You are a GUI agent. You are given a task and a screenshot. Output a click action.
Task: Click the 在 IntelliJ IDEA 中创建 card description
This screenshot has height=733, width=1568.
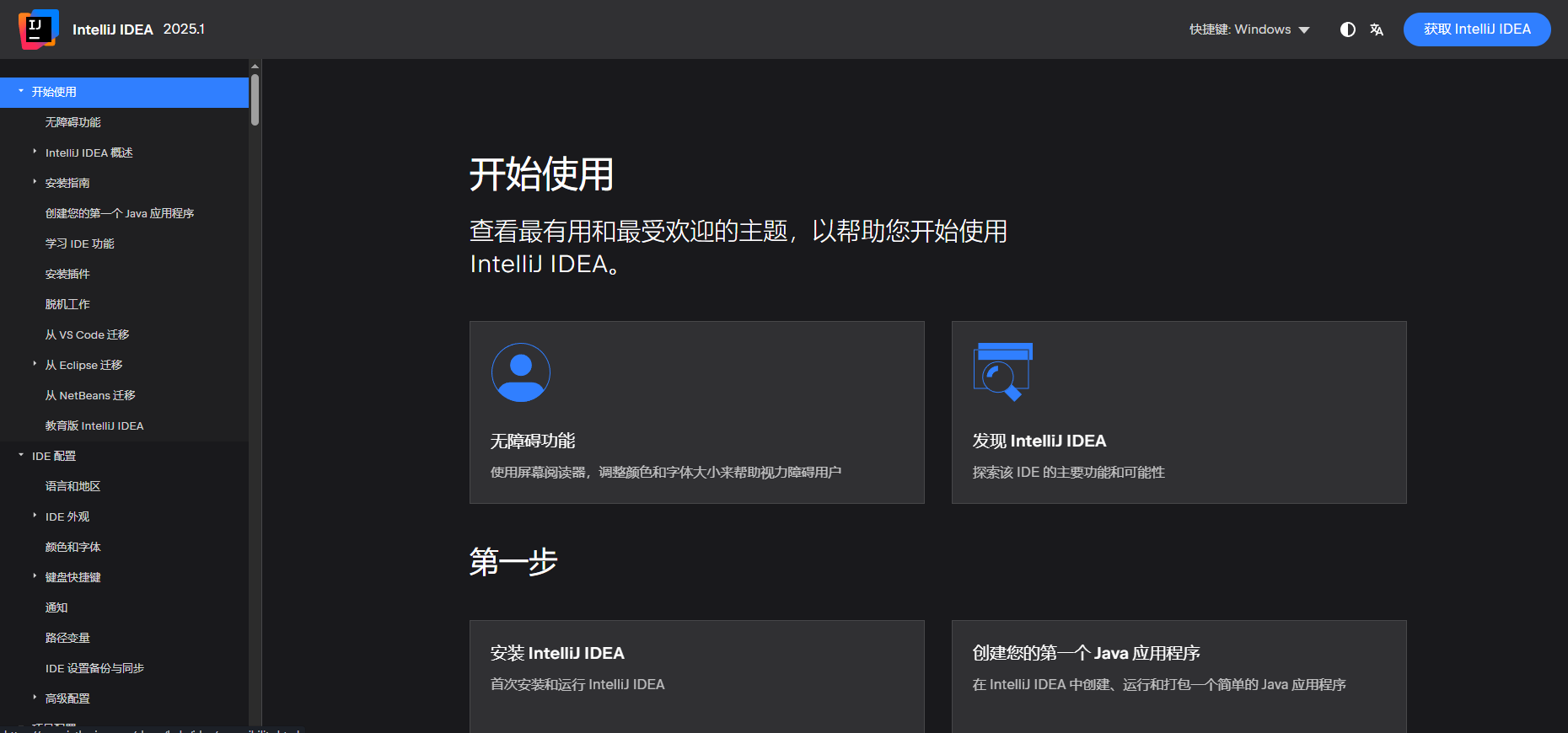(x=1159, y=685)
